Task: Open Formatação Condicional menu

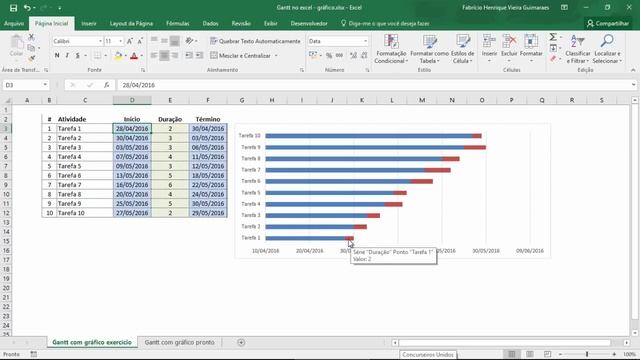Action: tap(391, 49)
